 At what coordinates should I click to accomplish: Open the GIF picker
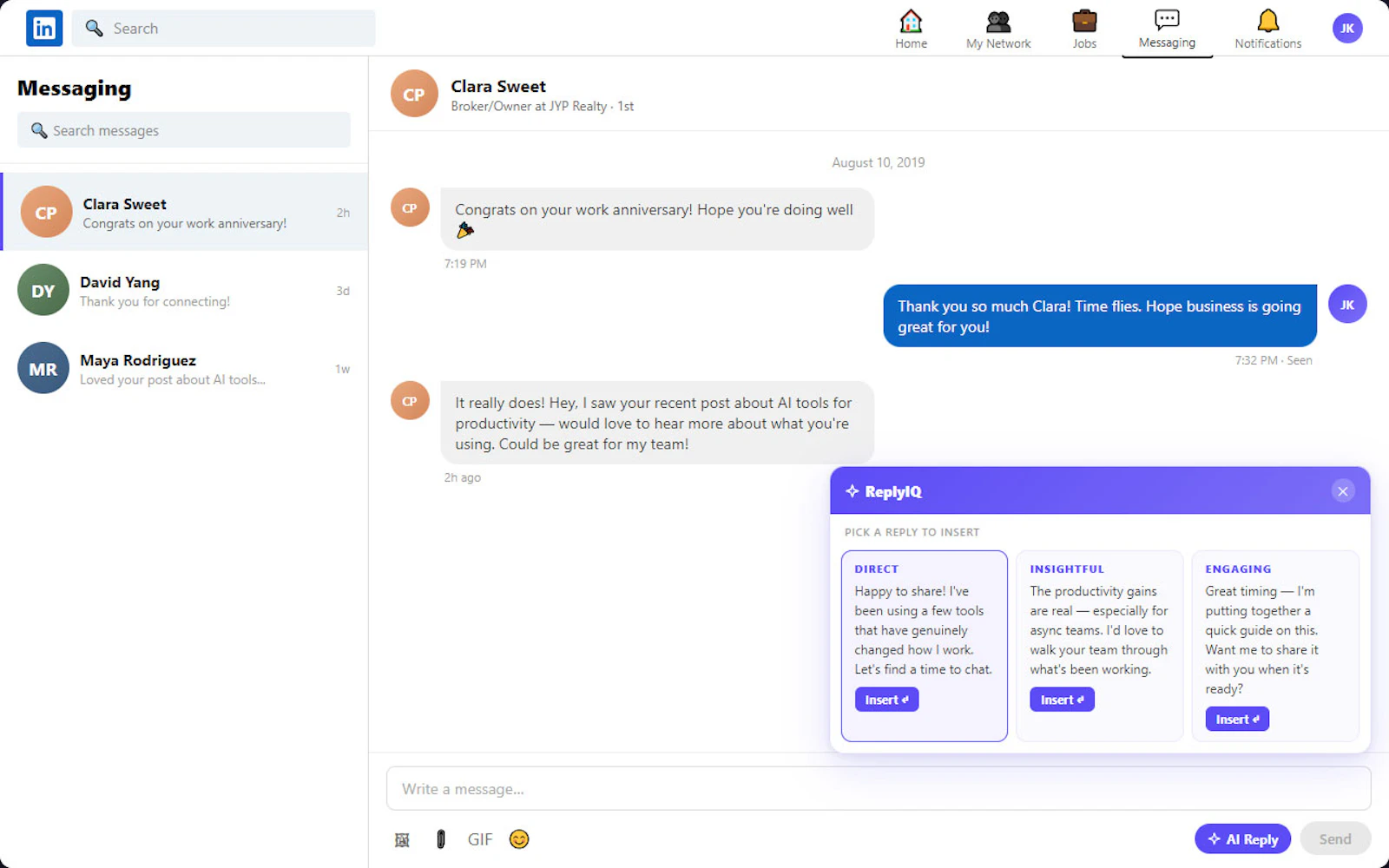pyautogui.click(x=480, y=839)
